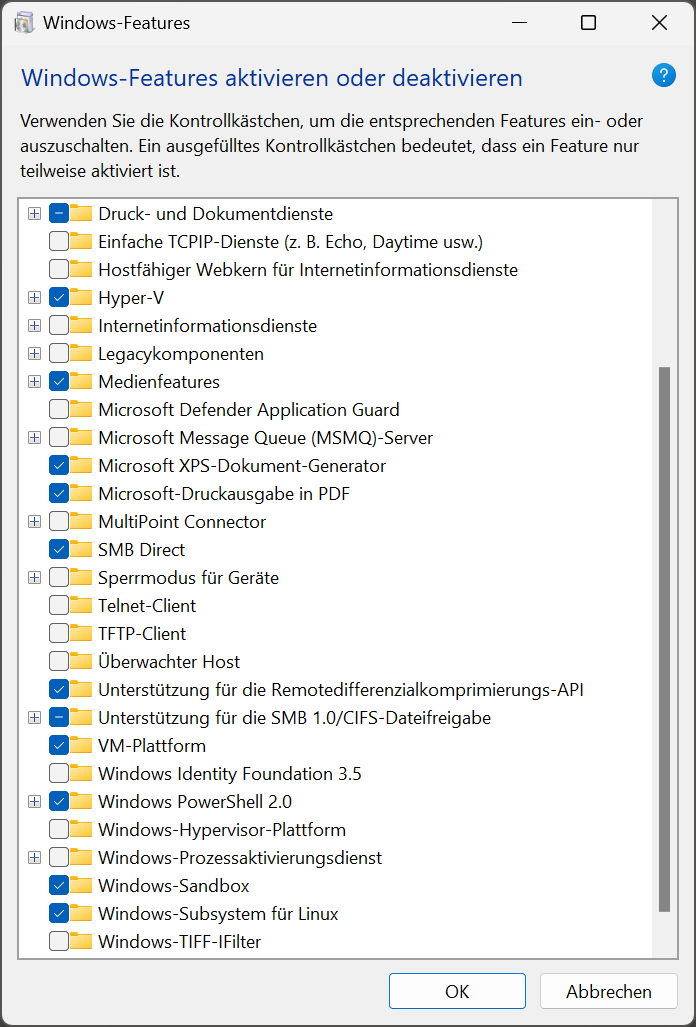Image resolution: width=696 pixels, height=1027 pixels.
Task: Check the Windows-TIFF-IFilter checkbox
Action: pyautogui.click(x=59, y=941)
